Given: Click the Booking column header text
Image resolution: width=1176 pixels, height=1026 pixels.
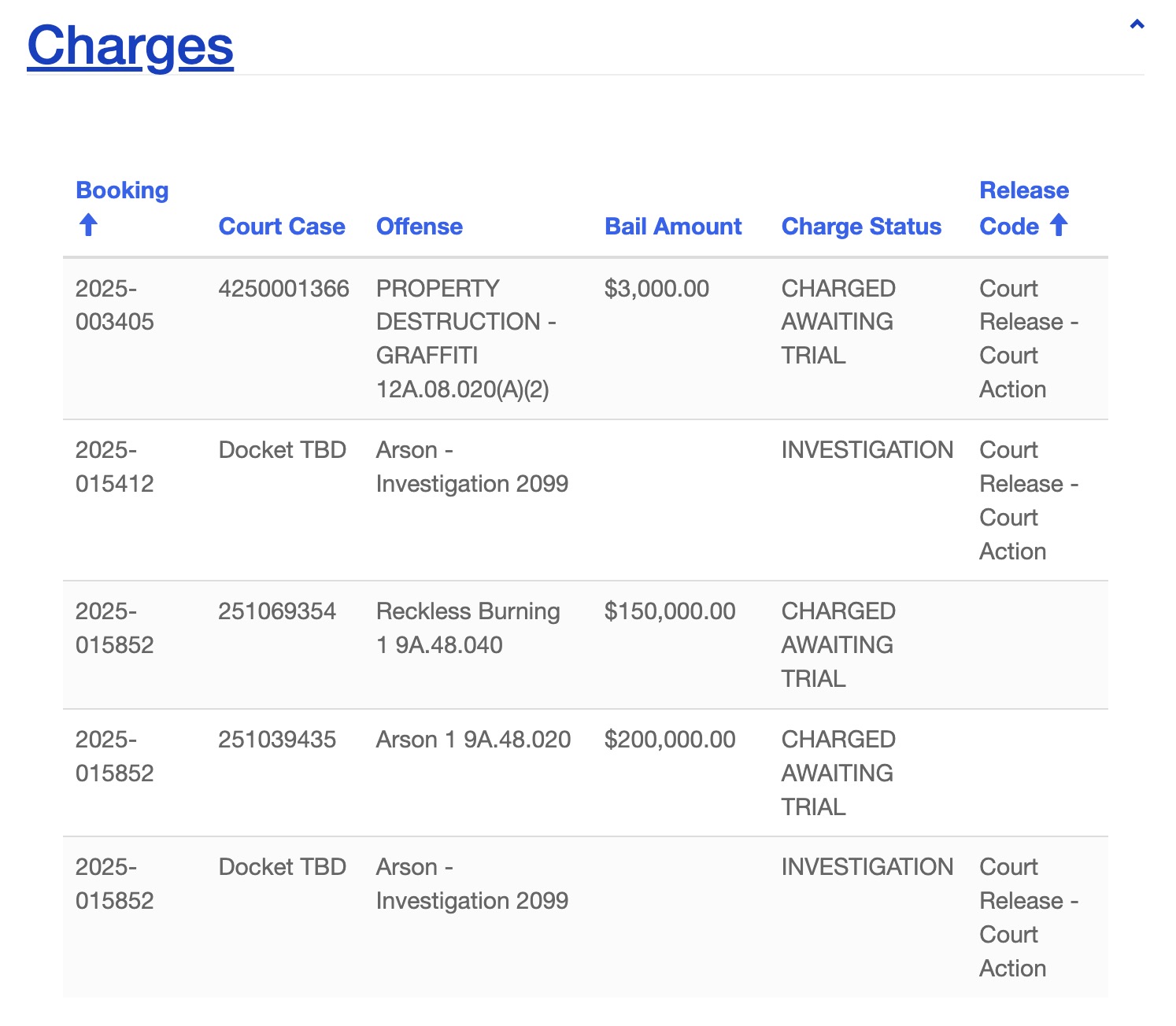Looking at the screenshot, I should coord(122,190).
